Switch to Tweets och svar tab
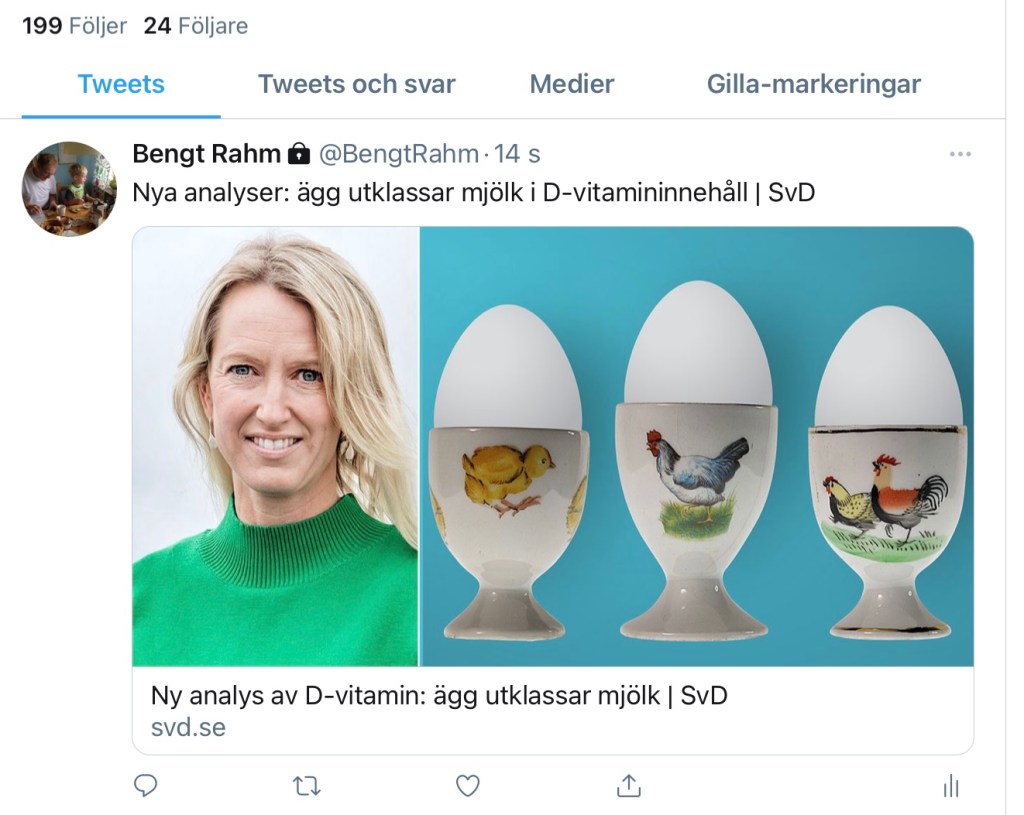 click(x=356, y=85)
